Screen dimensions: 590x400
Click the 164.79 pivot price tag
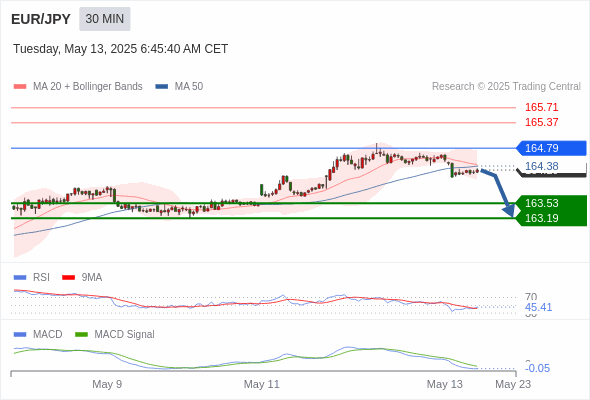(x=551, y=148)
